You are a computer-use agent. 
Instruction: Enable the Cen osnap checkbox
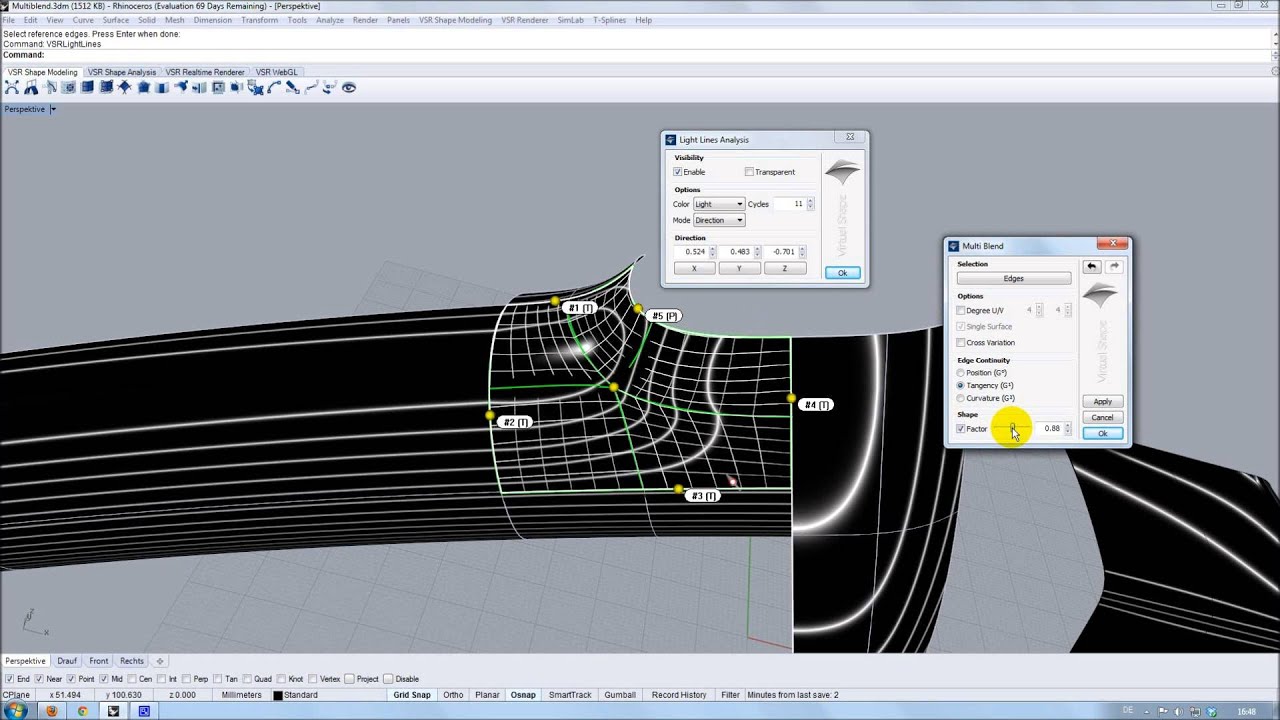132,679
